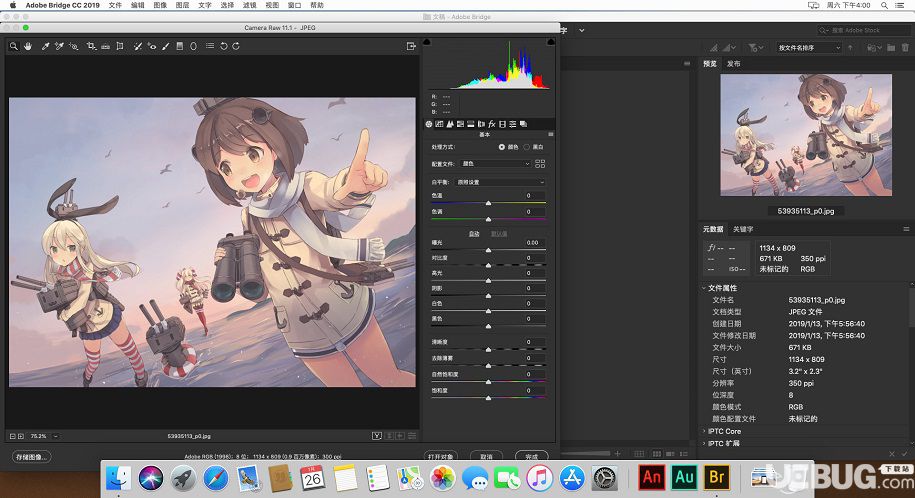Viewport: 915px width, 498px height.
Task: Open the Presets panel icon
Action: tap(513, 124)
